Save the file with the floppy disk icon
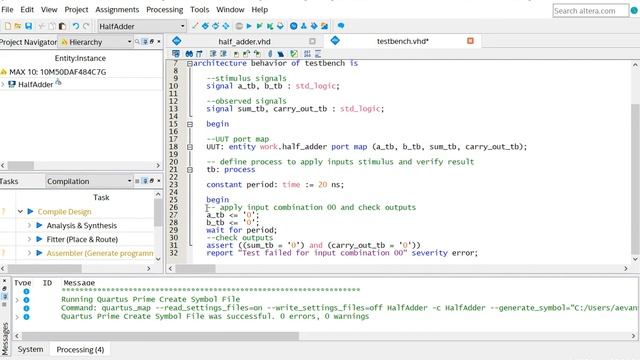Image resolution: width=640 pixels, height=360 pixels. click(x=29, y=26)
